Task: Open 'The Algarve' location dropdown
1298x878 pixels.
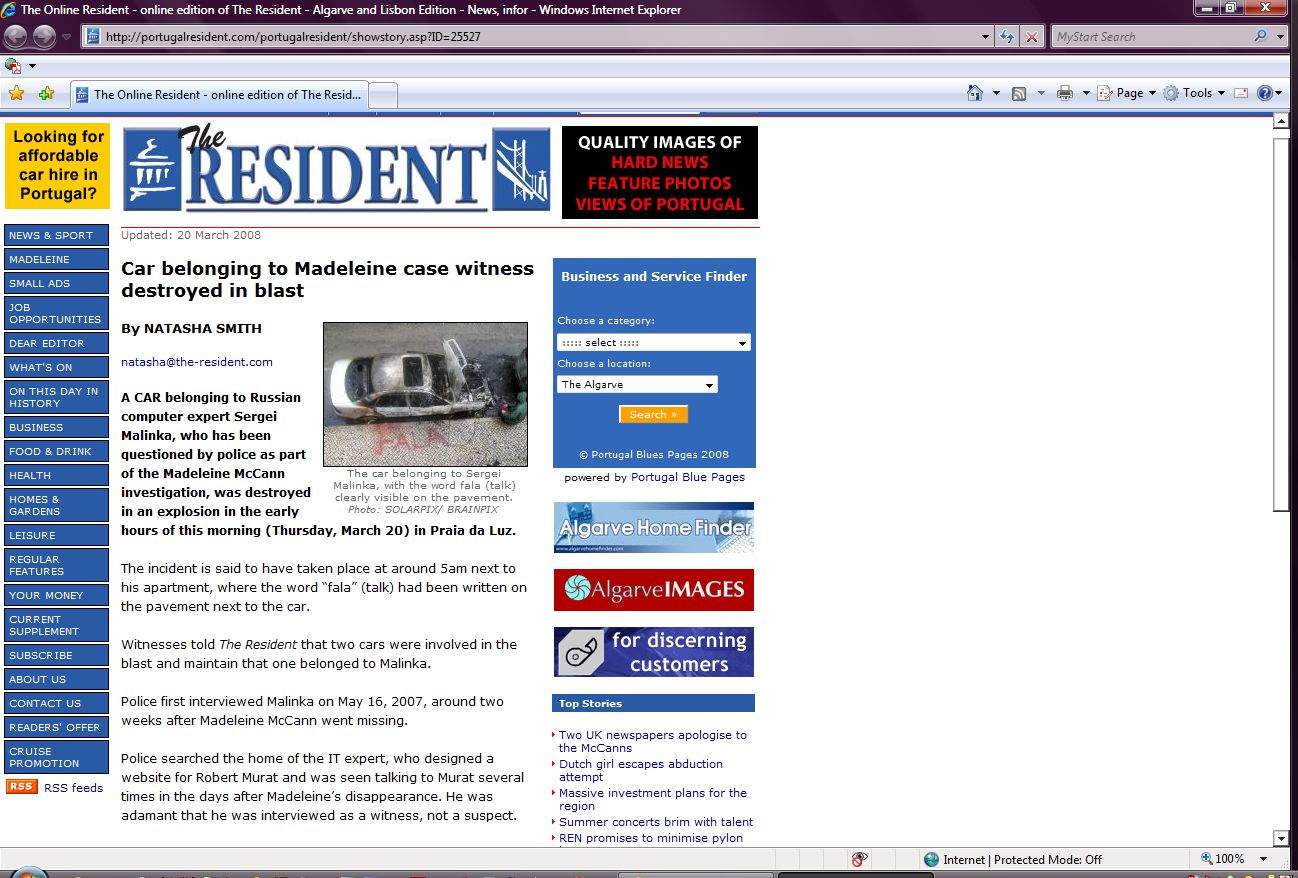Action: click(x=637, y=384)
